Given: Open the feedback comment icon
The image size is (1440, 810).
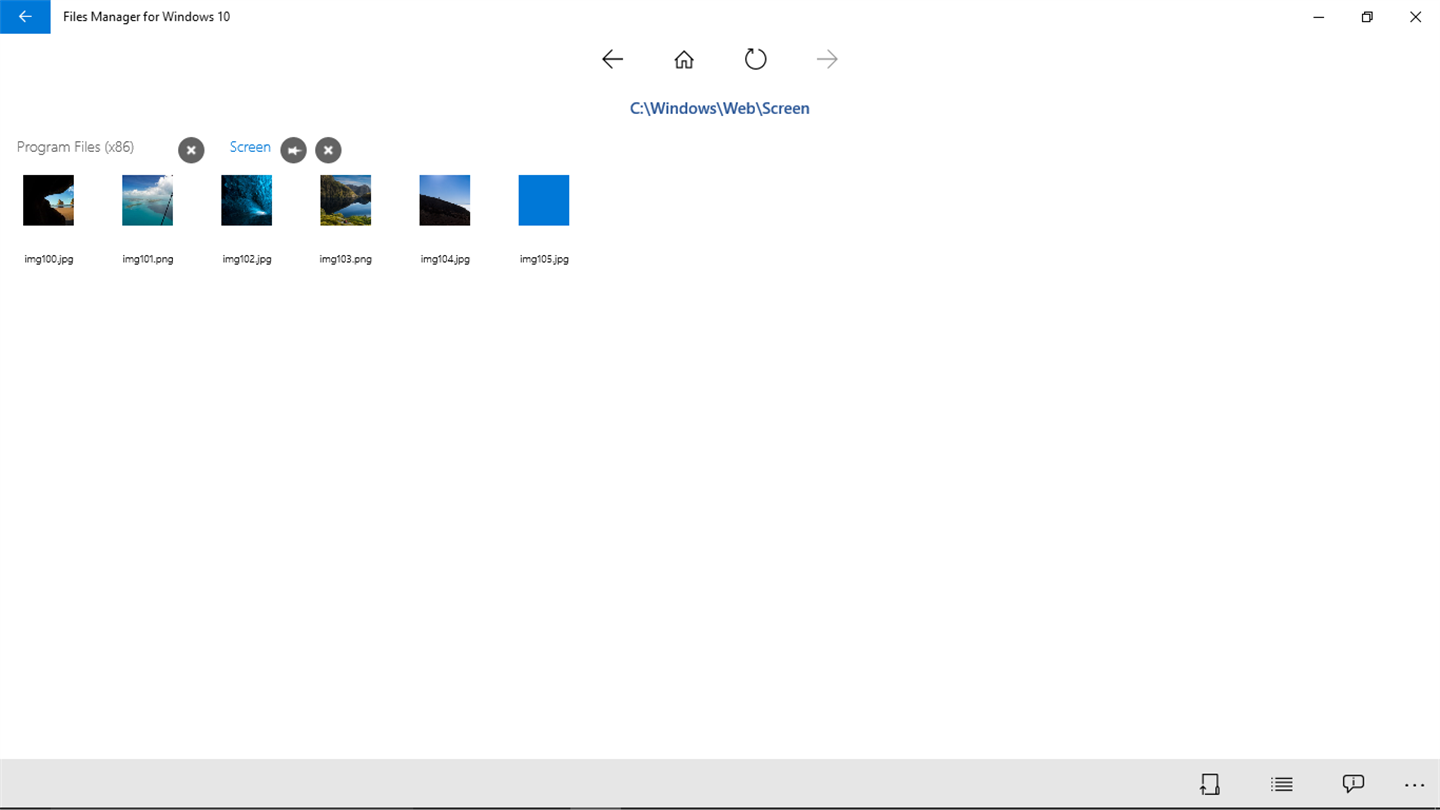Looking at the screenshot, I should 1353,784.
